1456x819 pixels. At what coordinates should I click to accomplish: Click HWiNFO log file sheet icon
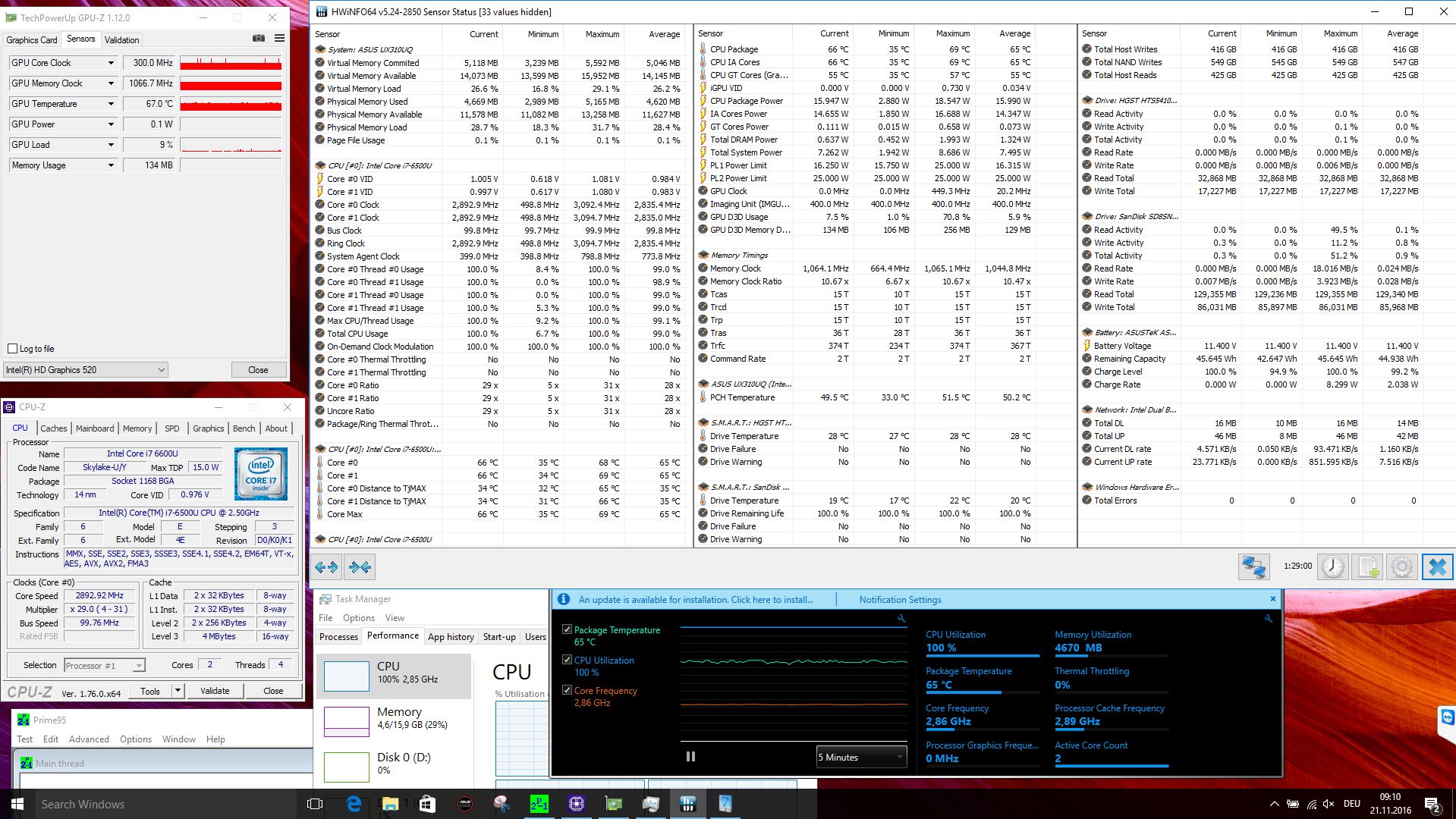pyautogui.click(x=1368, y=566)
